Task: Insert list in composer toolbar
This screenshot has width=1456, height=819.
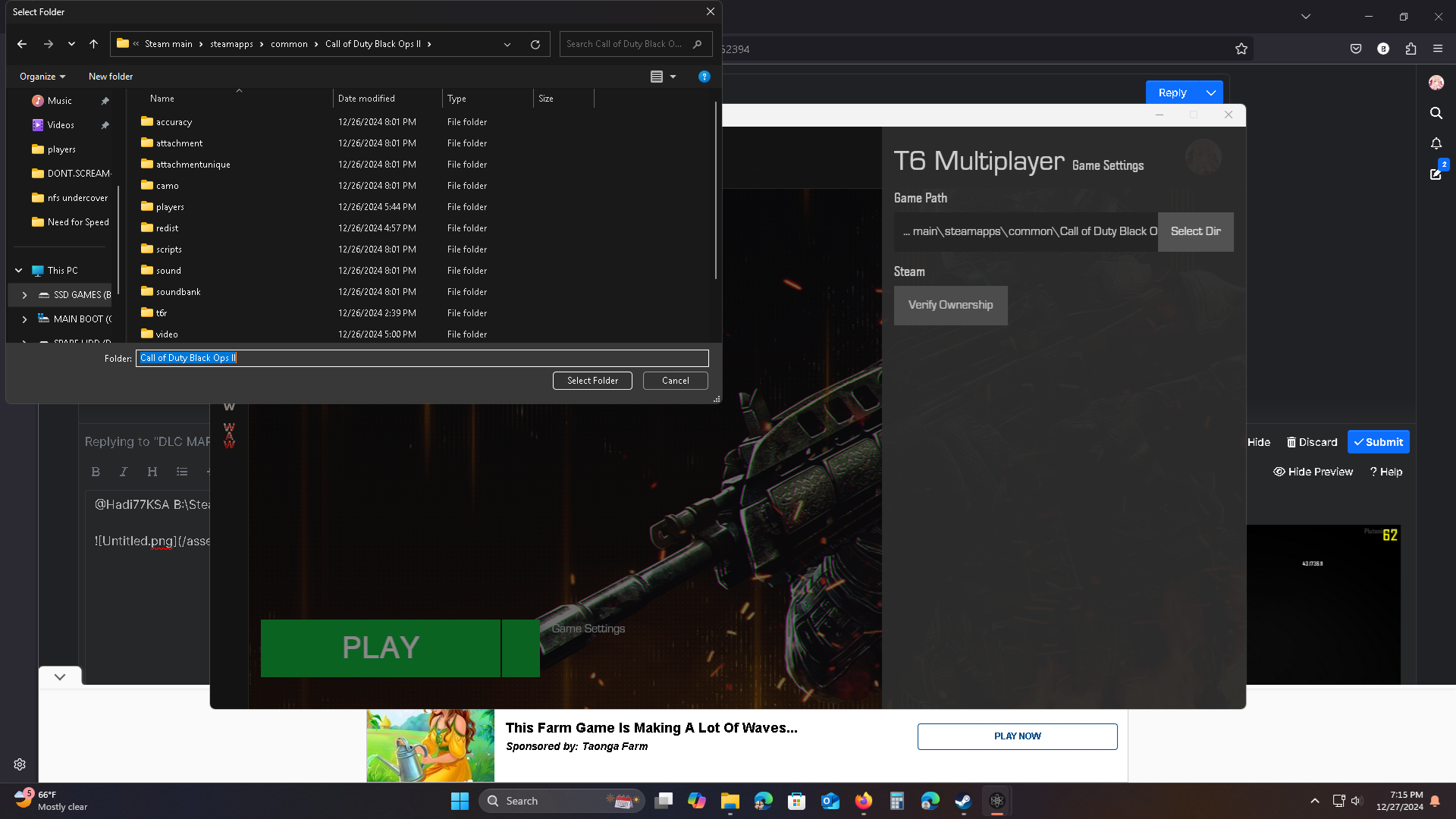Action: (x=182, y=472)
